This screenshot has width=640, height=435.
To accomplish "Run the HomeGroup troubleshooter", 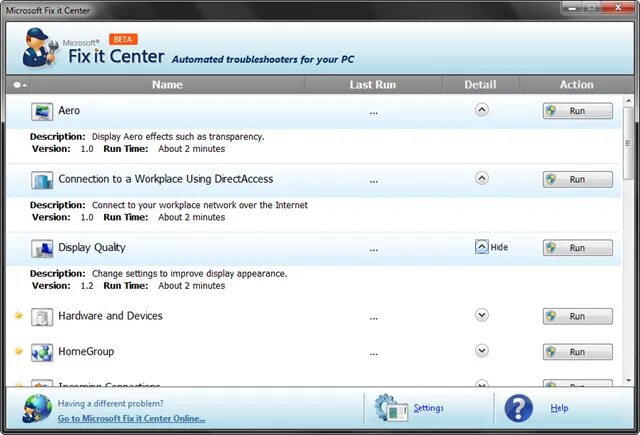I will pos(578,352).
